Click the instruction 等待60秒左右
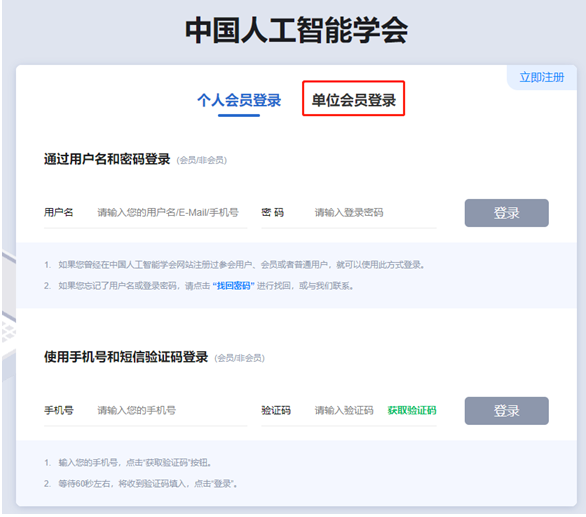 tap(148, 484)
